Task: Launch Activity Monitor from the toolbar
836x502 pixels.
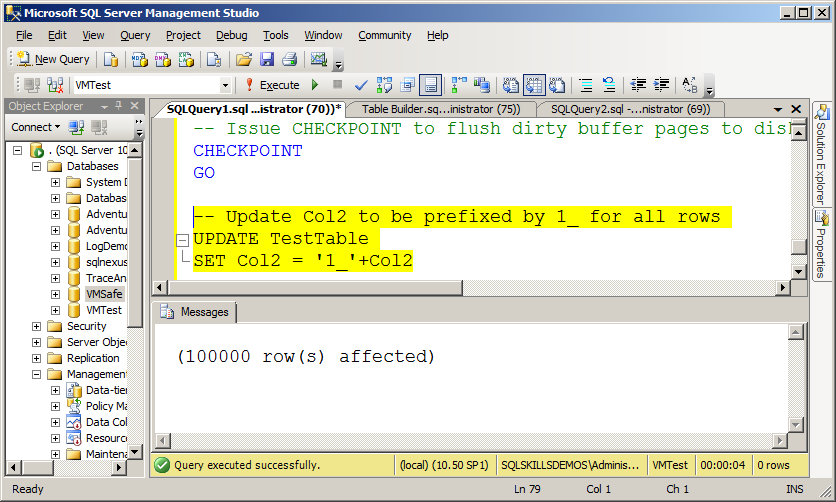Action: pyautogui.click(x=318, y=59)
